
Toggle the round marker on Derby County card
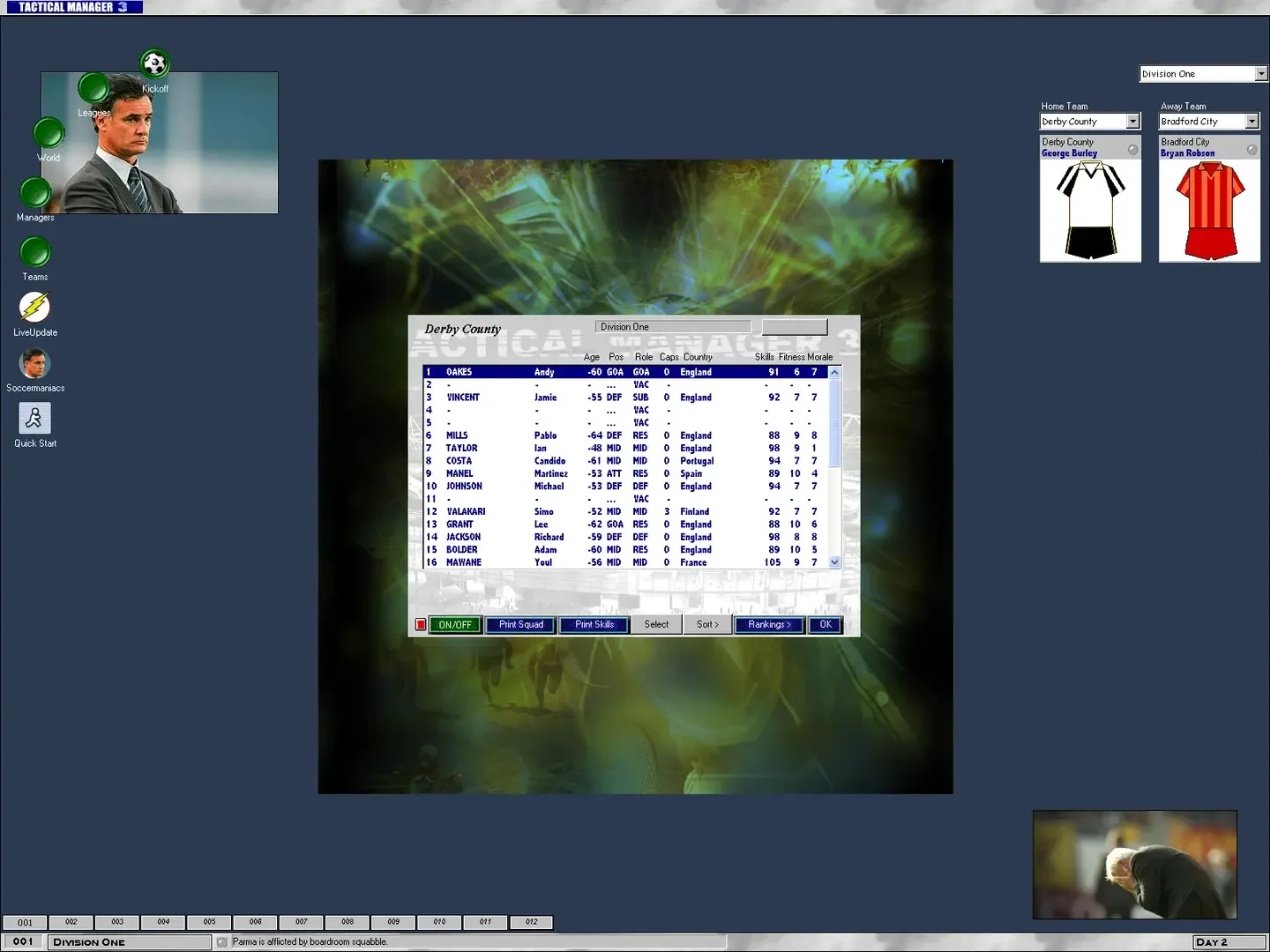point(1132,150)
